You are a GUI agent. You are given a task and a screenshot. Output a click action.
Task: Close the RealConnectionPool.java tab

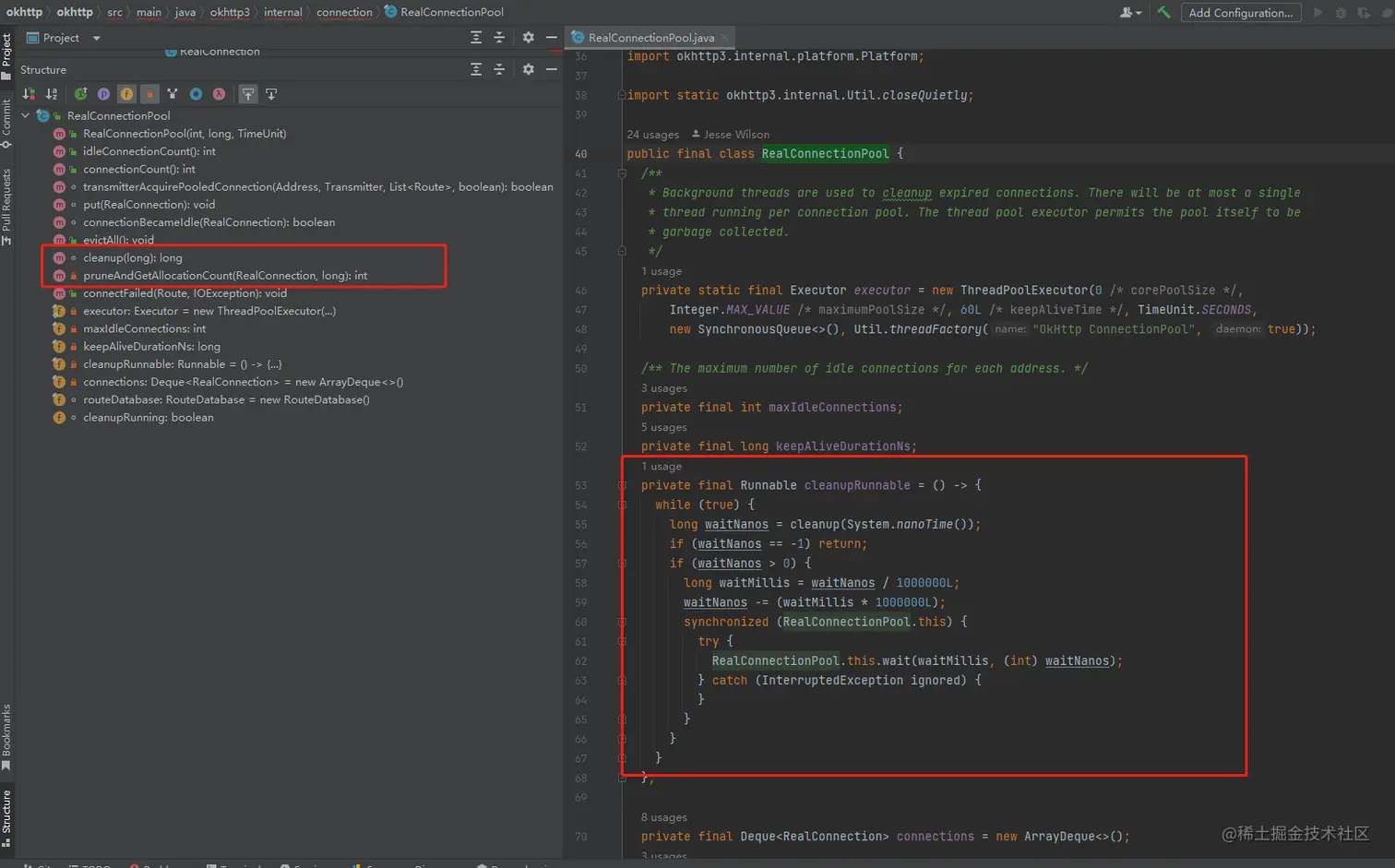[x=725, y=38]
